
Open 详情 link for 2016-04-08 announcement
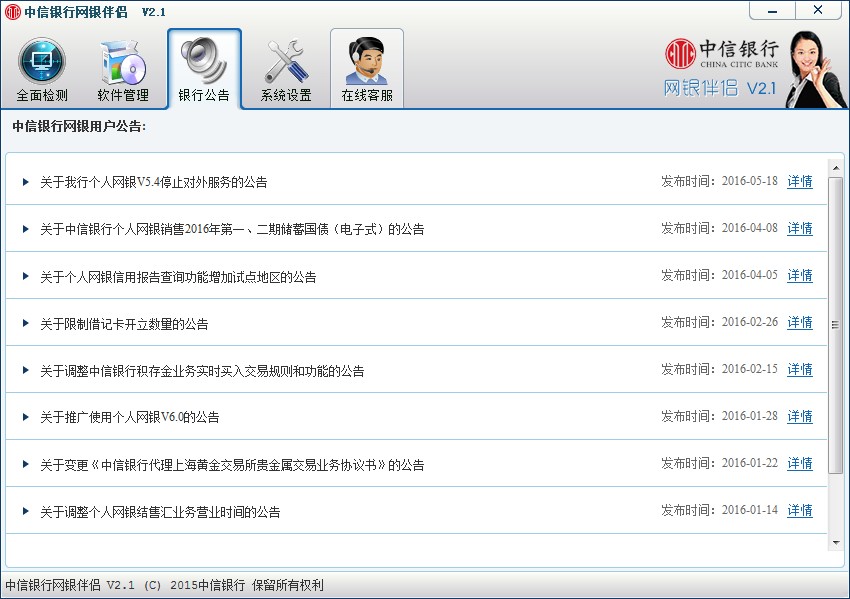pos(800,229)
